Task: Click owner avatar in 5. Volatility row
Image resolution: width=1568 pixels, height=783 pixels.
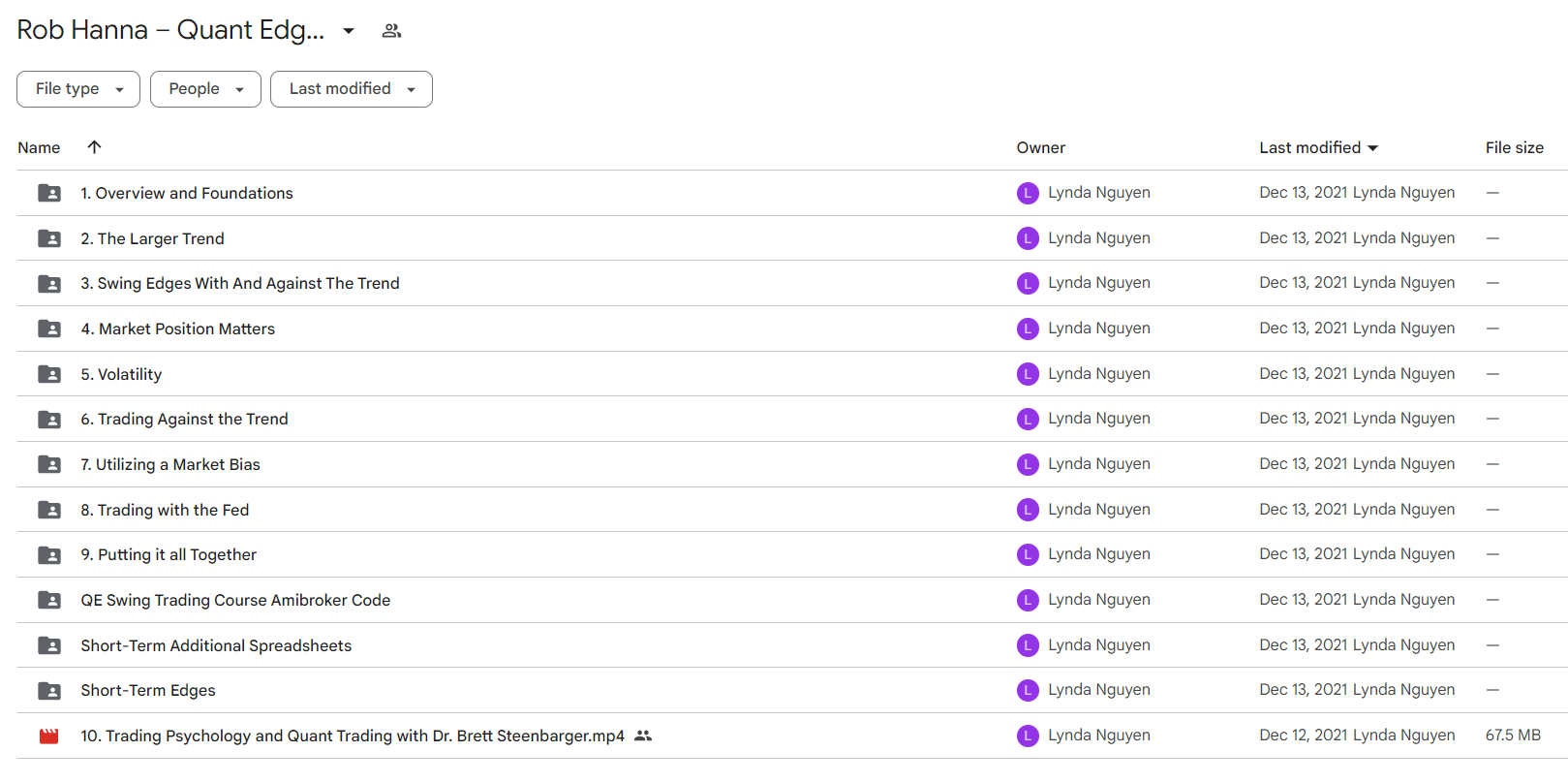Action: coord(1028,374)
